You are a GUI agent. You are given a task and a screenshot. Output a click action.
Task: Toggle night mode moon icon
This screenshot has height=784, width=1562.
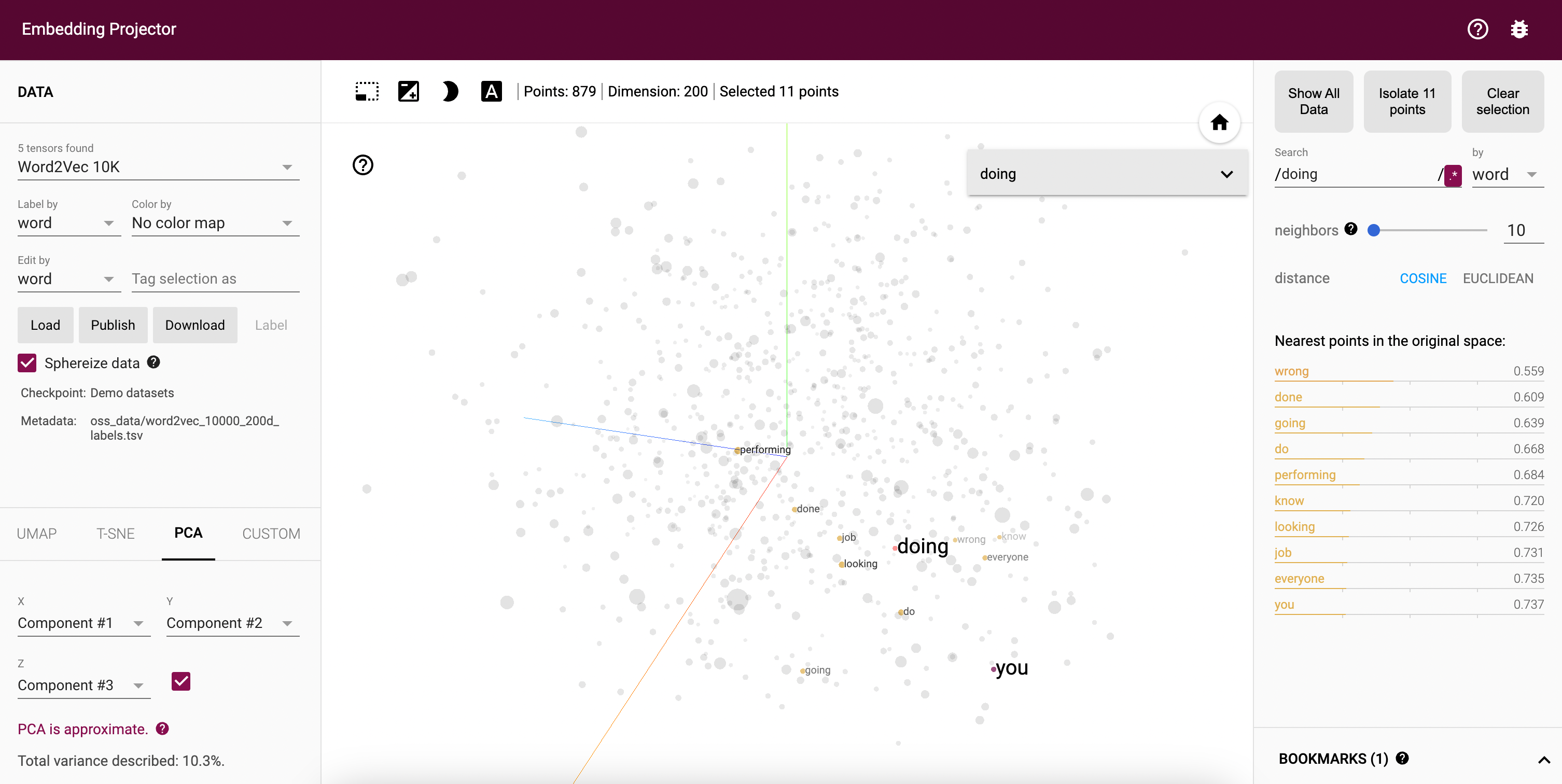(449, 92)
